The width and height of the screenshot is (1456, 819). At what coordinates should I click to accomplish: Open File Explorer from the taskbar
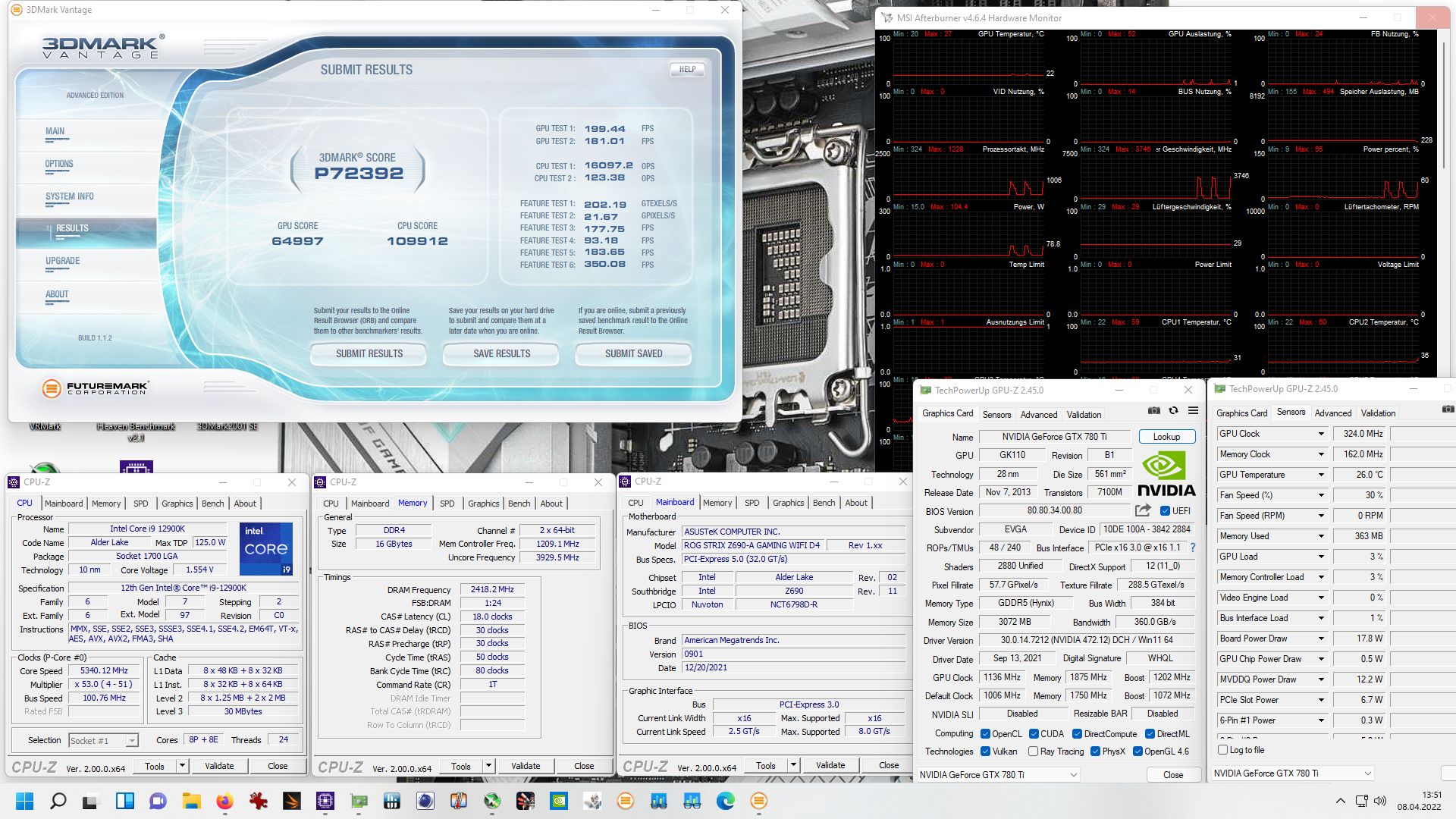[x=191, y=801]
